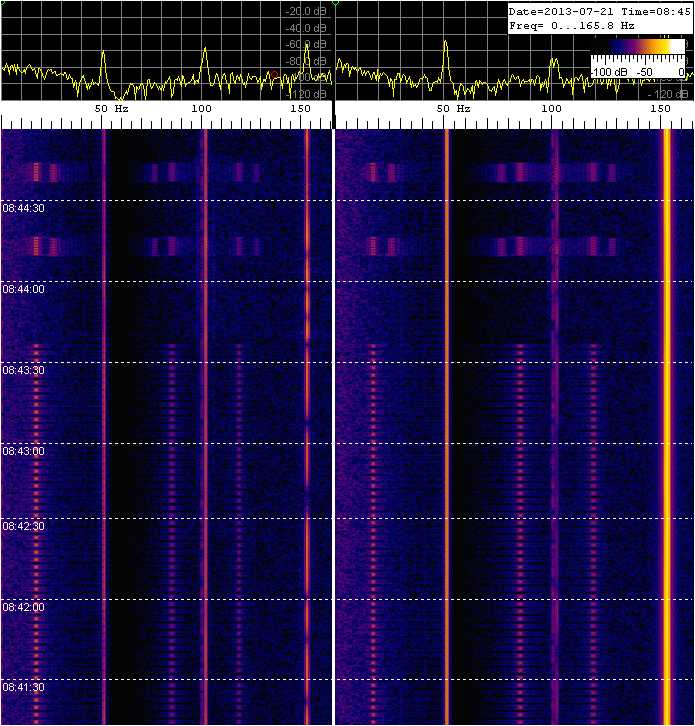The image size is (695, 726).
Task: Click the 50 Hz label on left frequency axis
Action: tap(111, 108)
